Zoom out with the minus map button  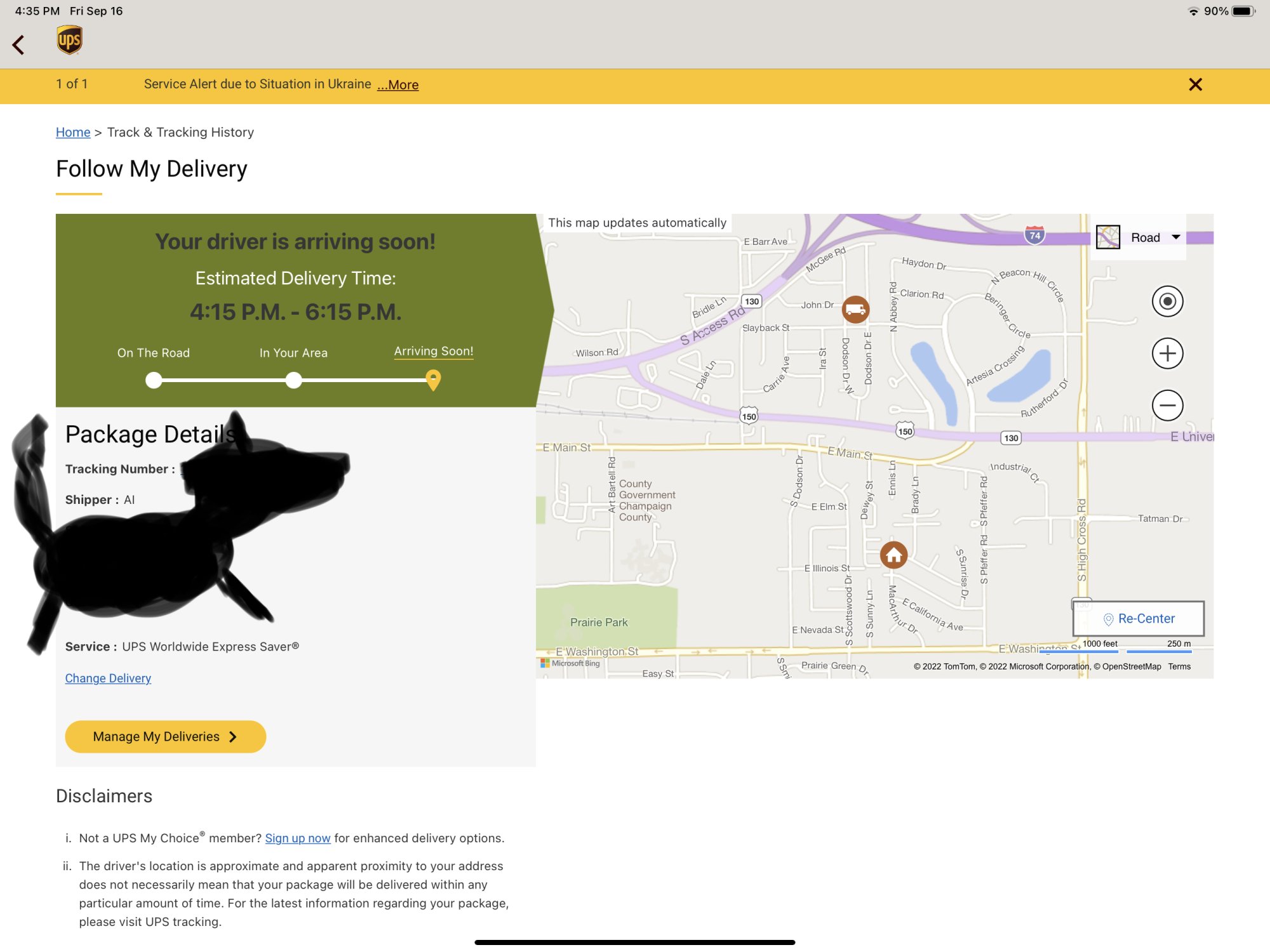tap(1167, 405)
